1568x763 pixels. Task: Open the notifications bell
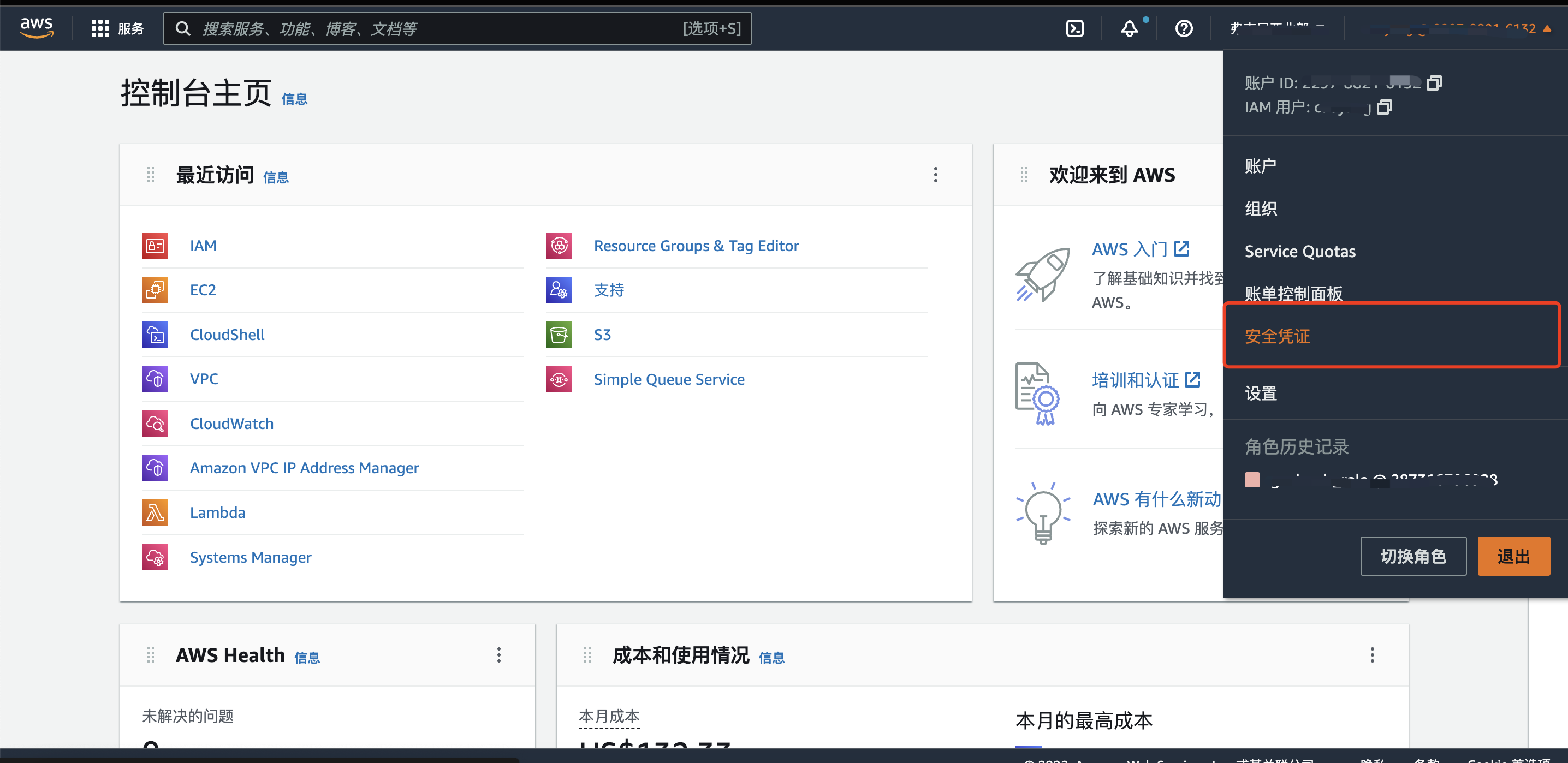pos(1129,28)
